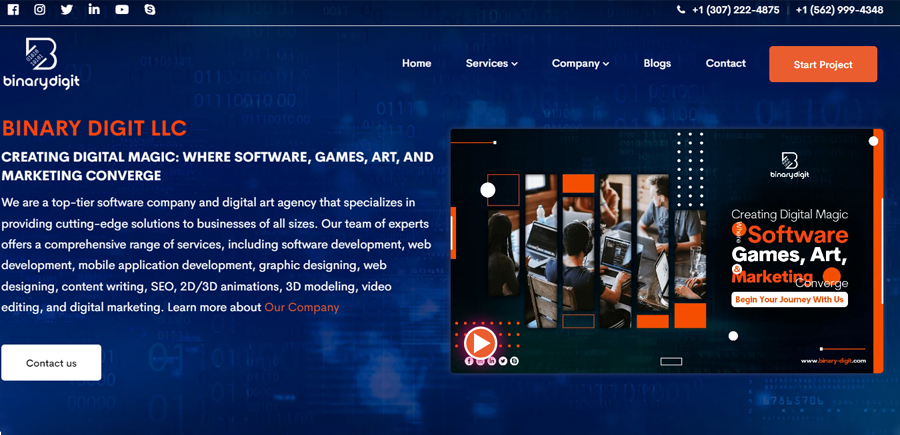This screenshot has width=900, height=435.
Task: Open the LinkedIn icon in header
Action: point(94,10)
